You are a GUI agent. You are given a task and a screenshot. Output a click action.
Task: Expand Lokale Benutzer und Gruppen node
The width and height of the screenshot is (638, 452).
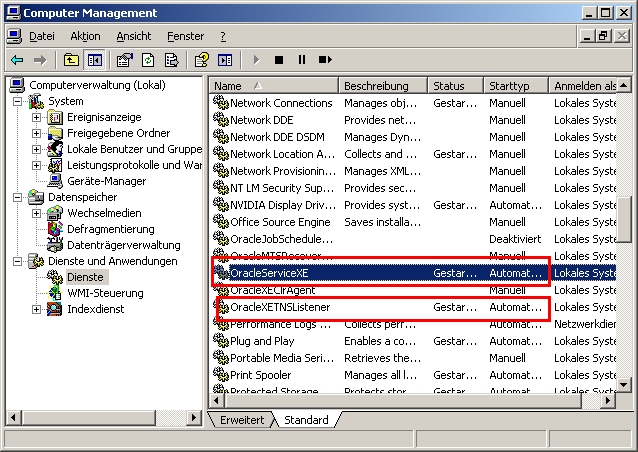36,149
